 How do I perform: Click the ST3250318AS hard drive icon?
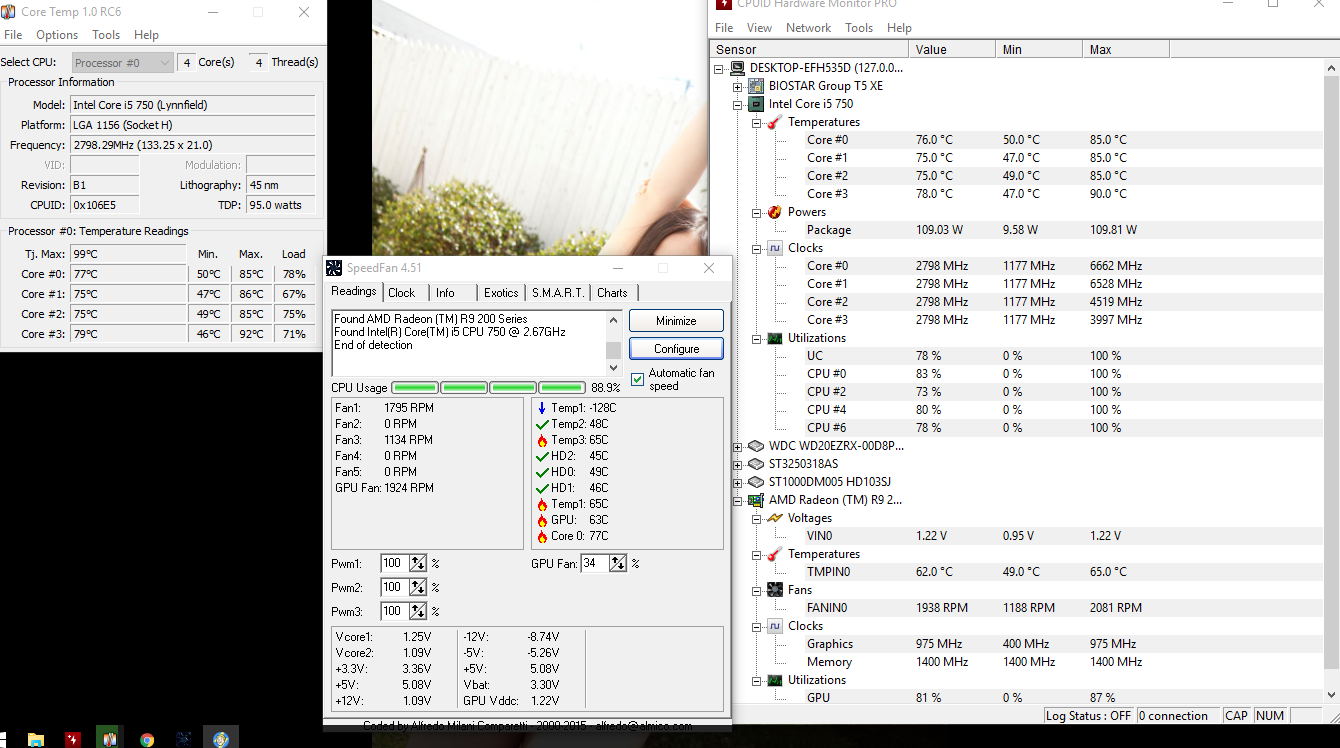757,464
